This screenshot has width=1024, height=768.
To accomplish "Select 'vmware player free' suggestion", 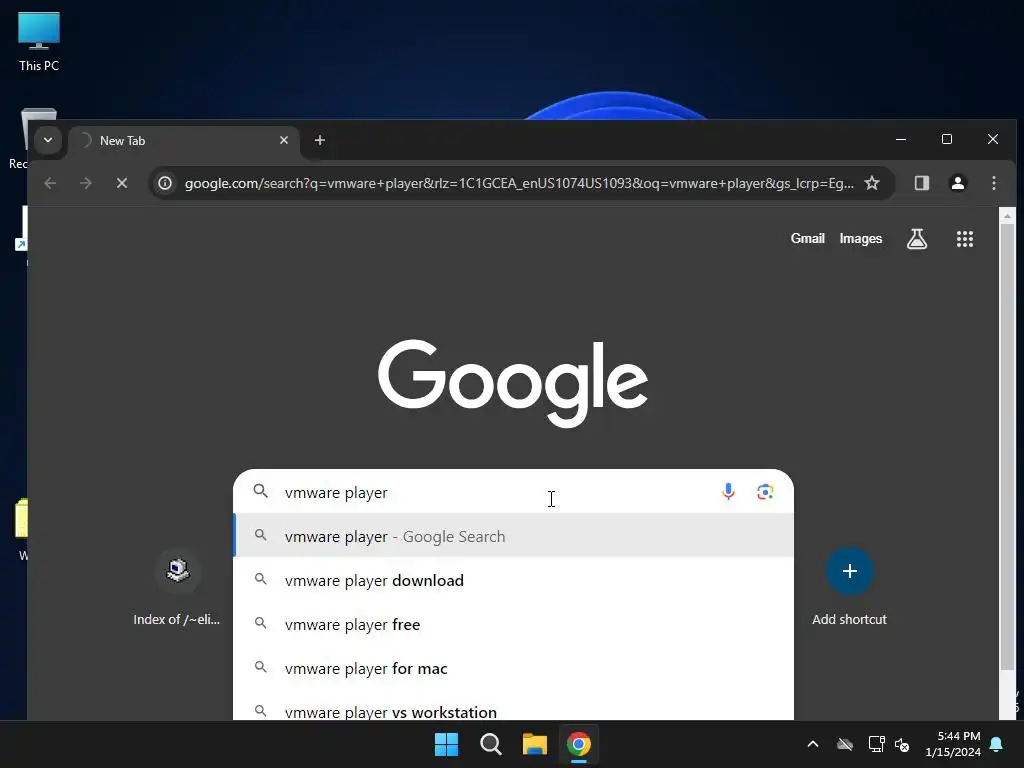I will point(514,624).
